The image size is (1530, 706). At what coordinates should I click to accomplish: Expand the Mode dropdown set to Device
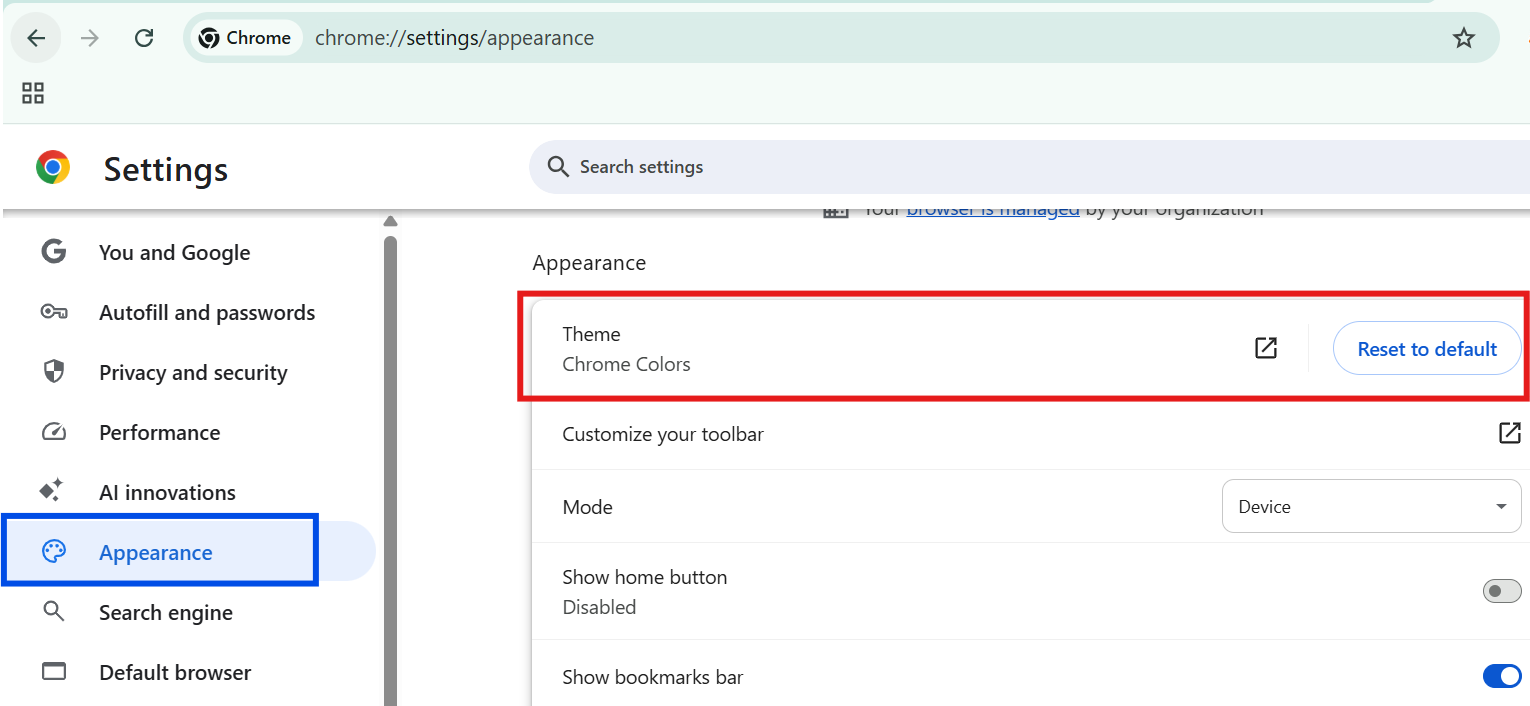point(1371,507)
